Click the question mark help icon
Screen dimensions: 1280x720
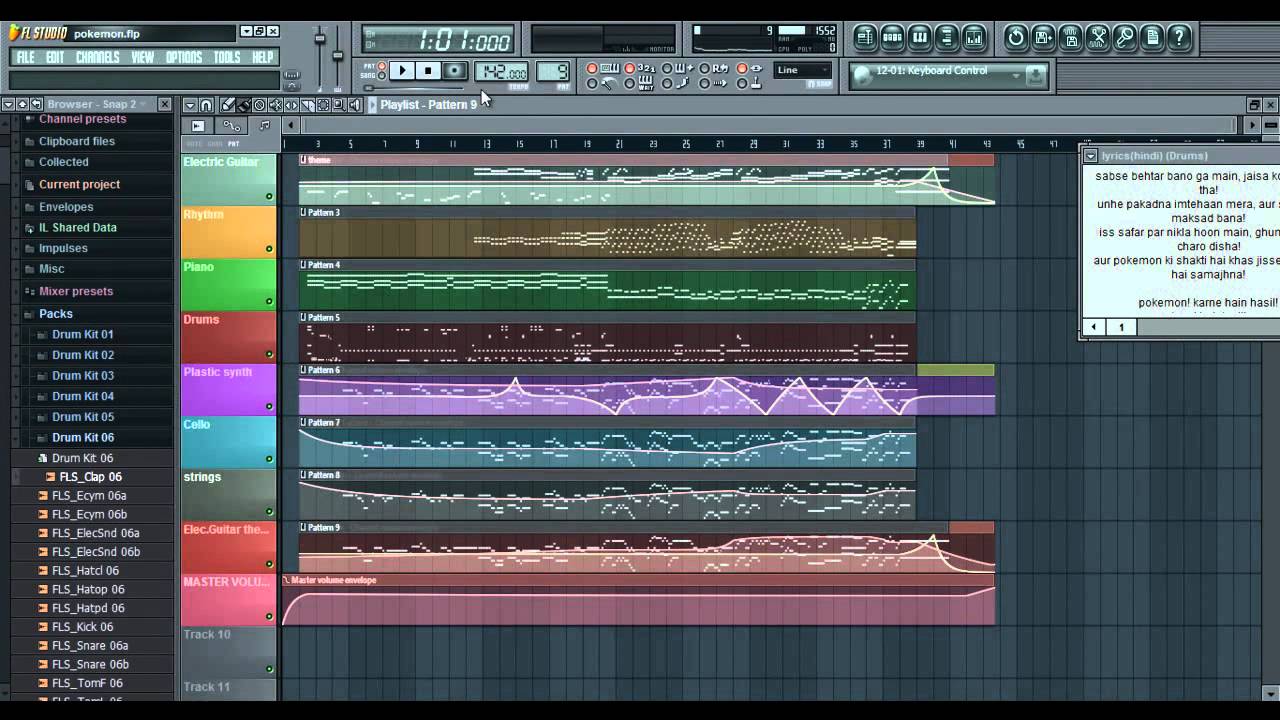[1179, 38]
